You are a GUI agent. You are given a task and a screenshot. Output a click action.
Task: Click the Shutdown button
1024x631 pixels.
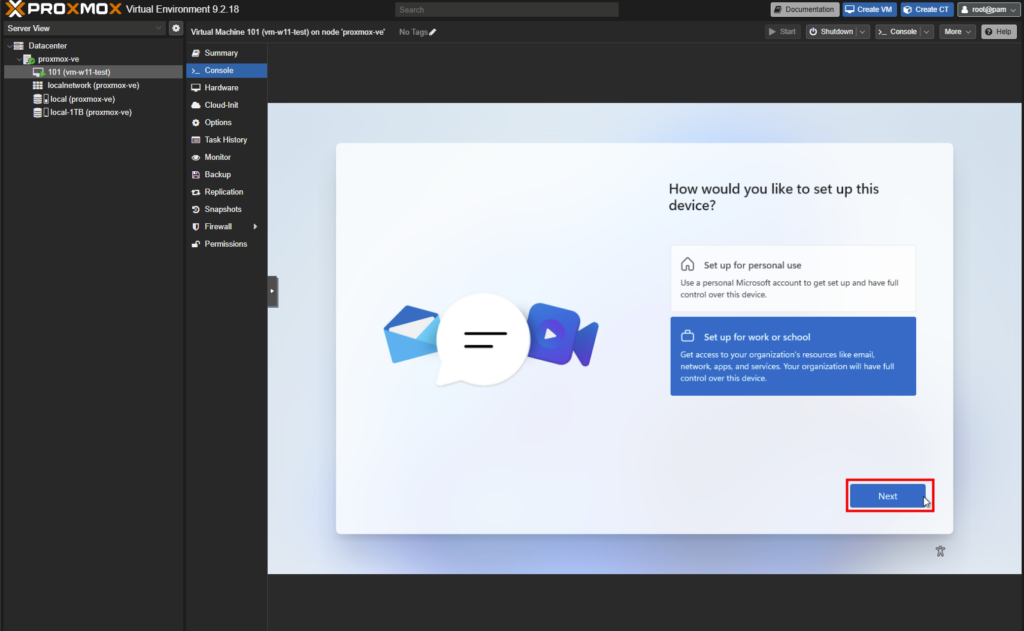[831, 31]
